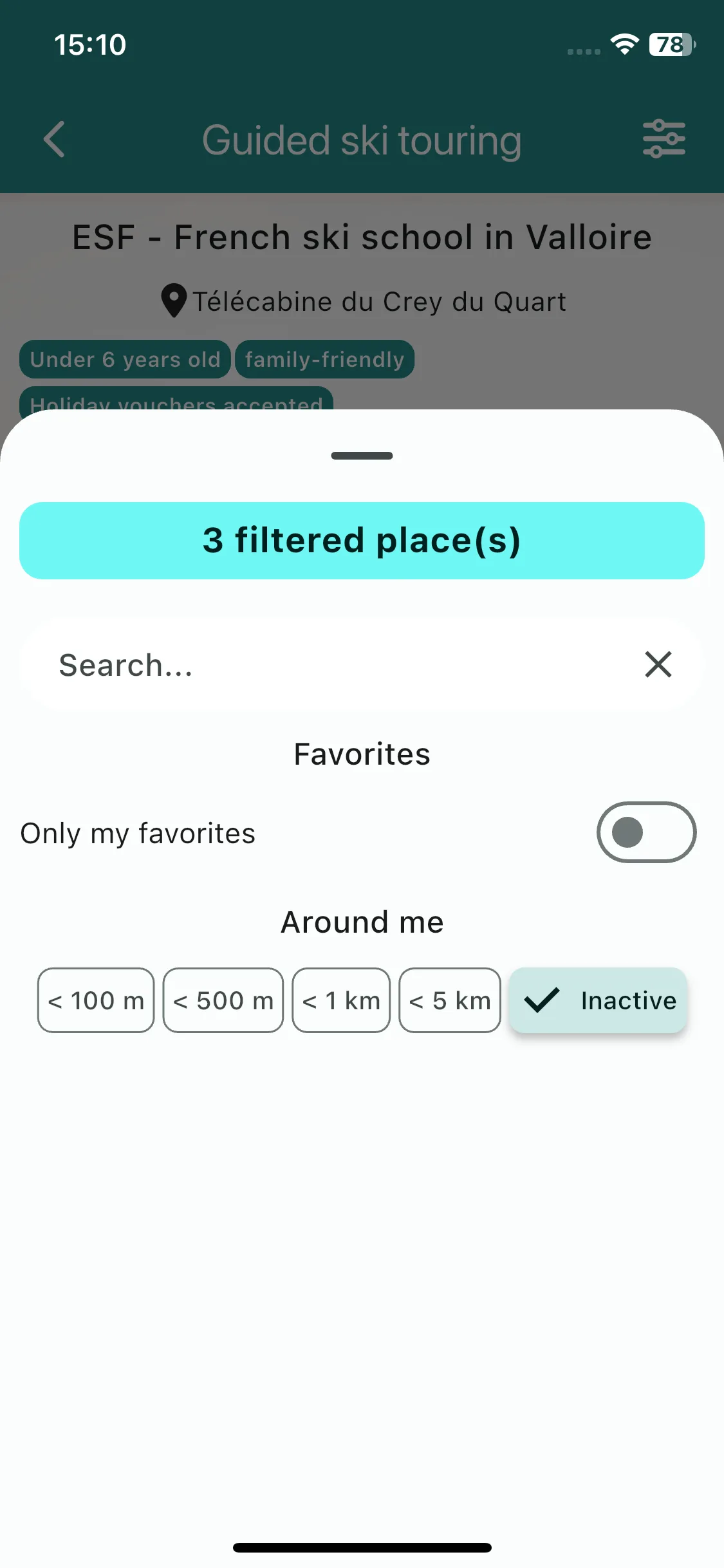Tap the bottom sheet drag handle
The height and width of the screenshot is (1568, 724).
(362, 456)
